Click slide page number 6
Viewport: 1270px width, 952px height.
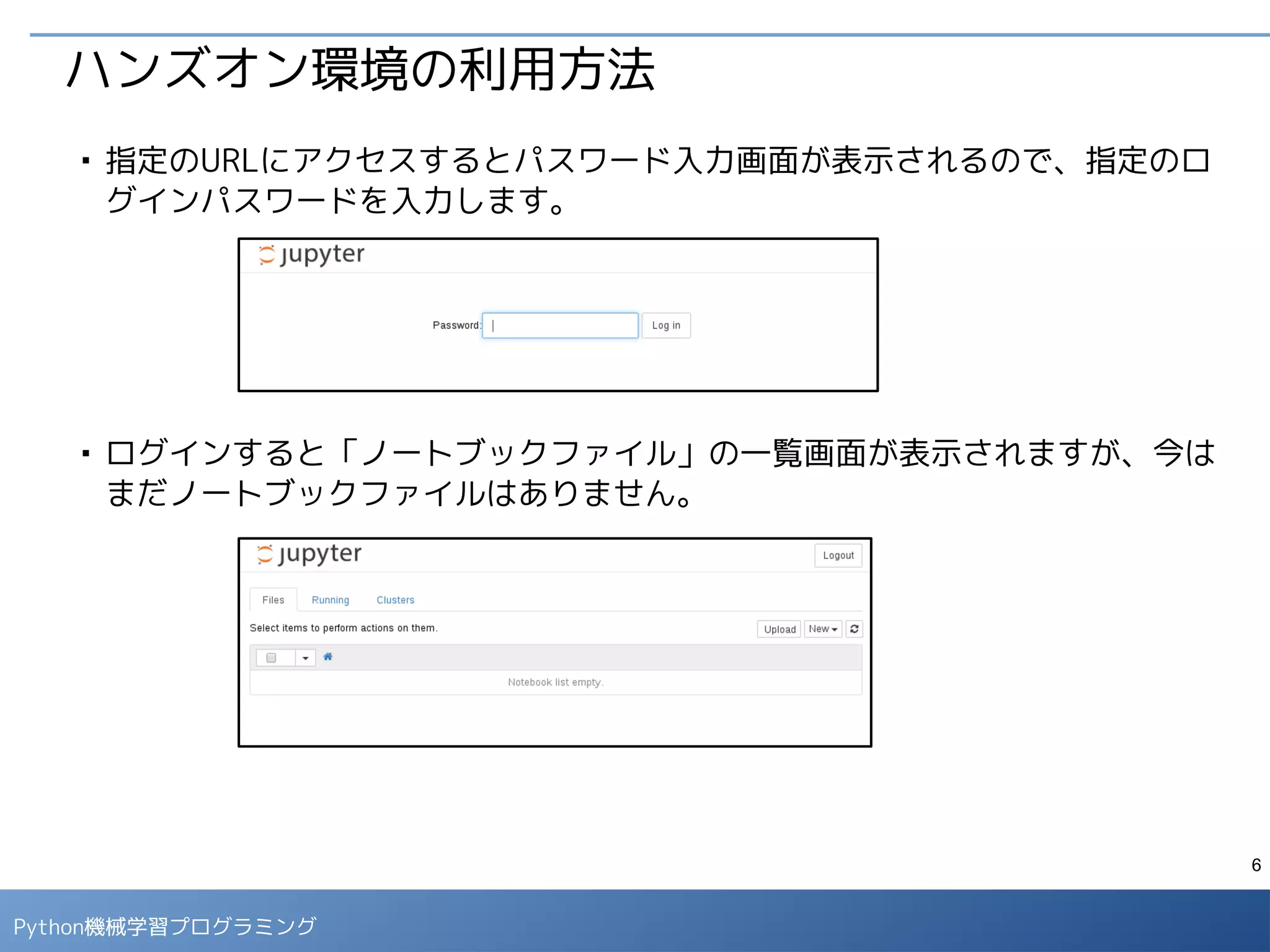[1256, 865]
